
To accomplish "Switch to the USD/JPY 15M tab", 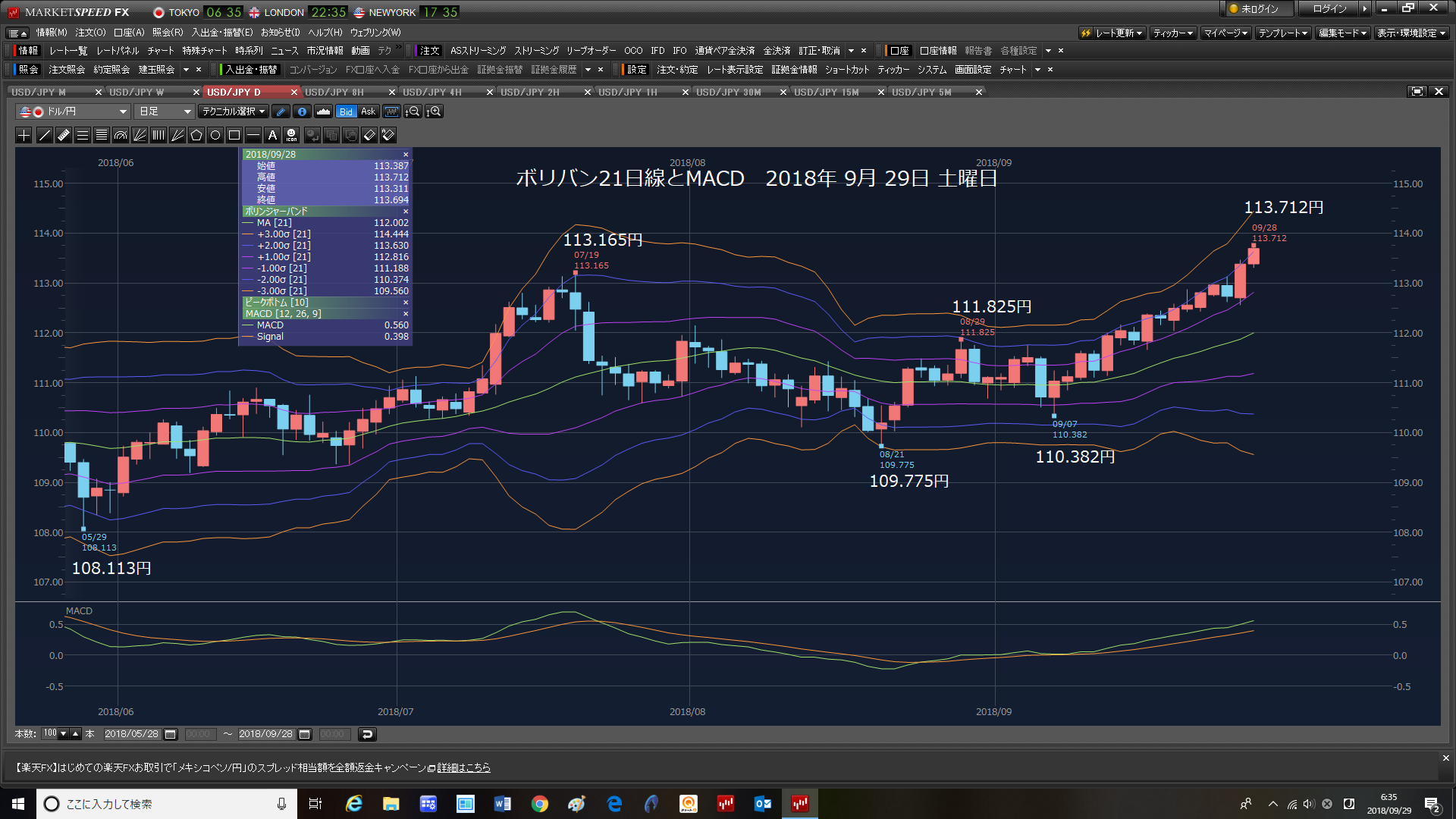I will (x=827, y=93).
